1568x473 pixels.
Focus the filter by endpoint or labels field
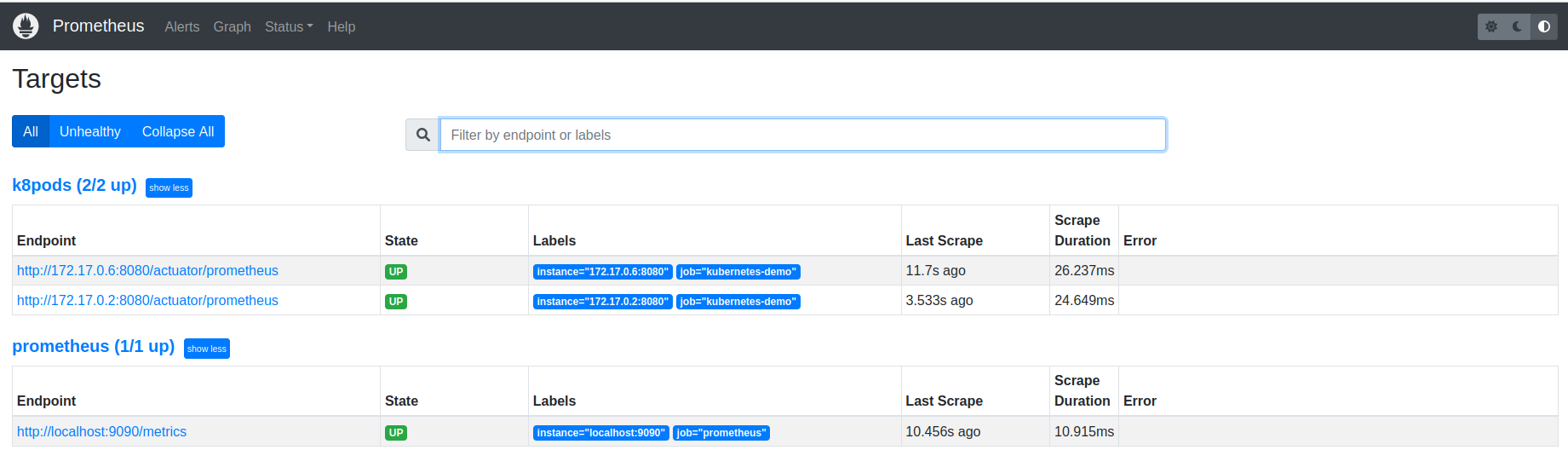(x=802, y=135)
